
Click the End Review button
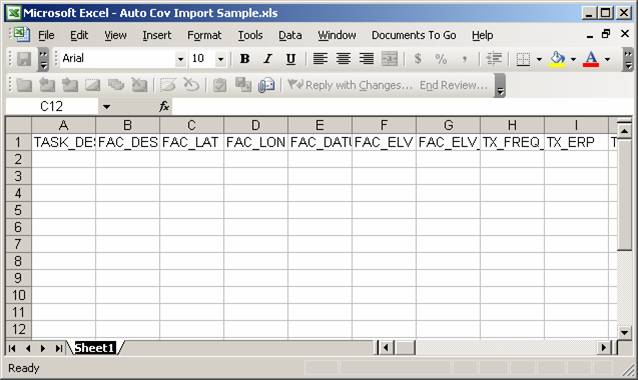click(x=454, y=85)
